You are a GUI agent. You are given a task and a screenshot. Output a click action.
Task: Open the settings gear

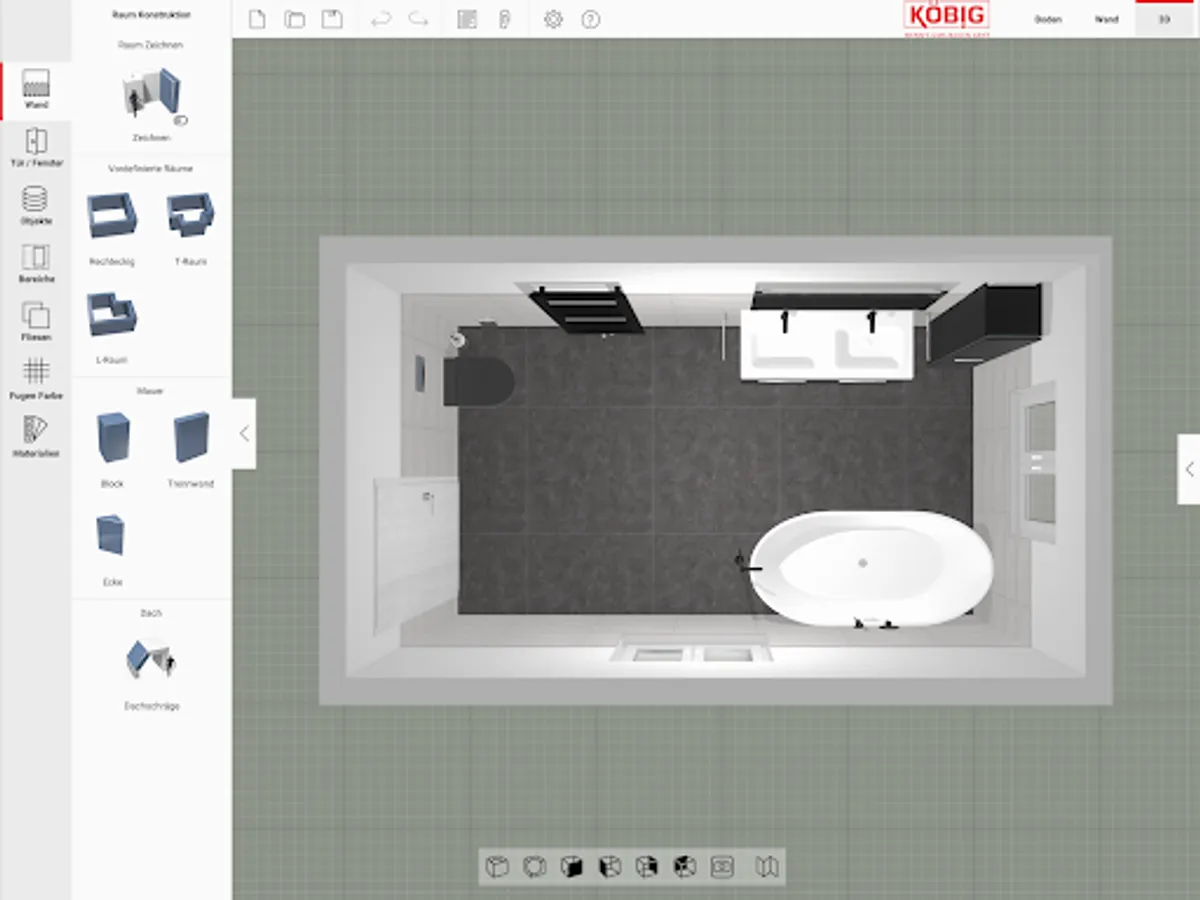tap(553, 19)
